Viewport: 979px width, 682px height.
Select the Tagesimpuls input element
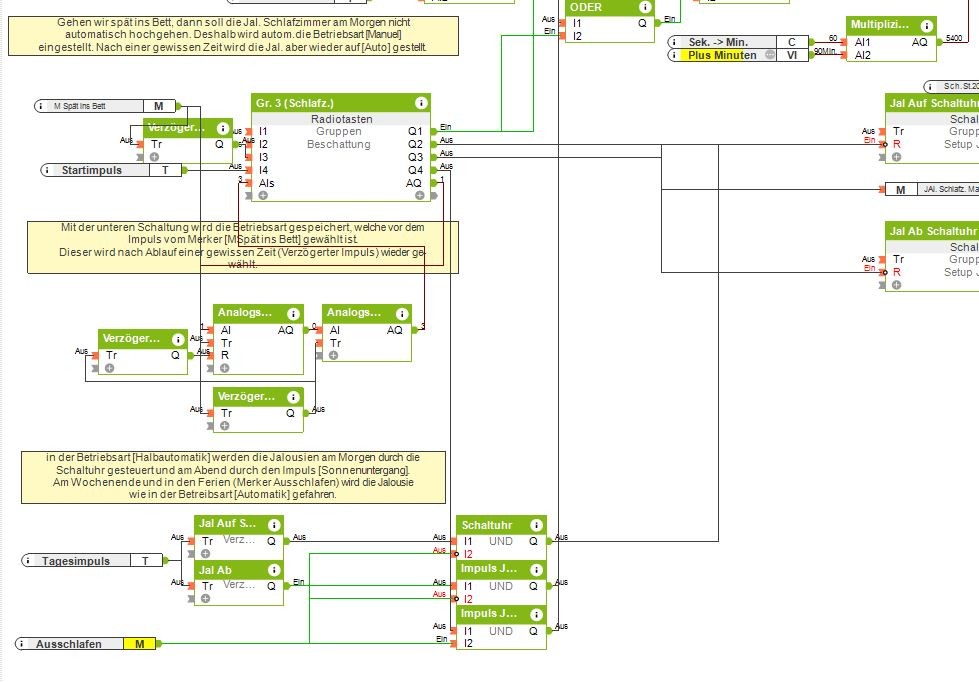tap(94, 560)
